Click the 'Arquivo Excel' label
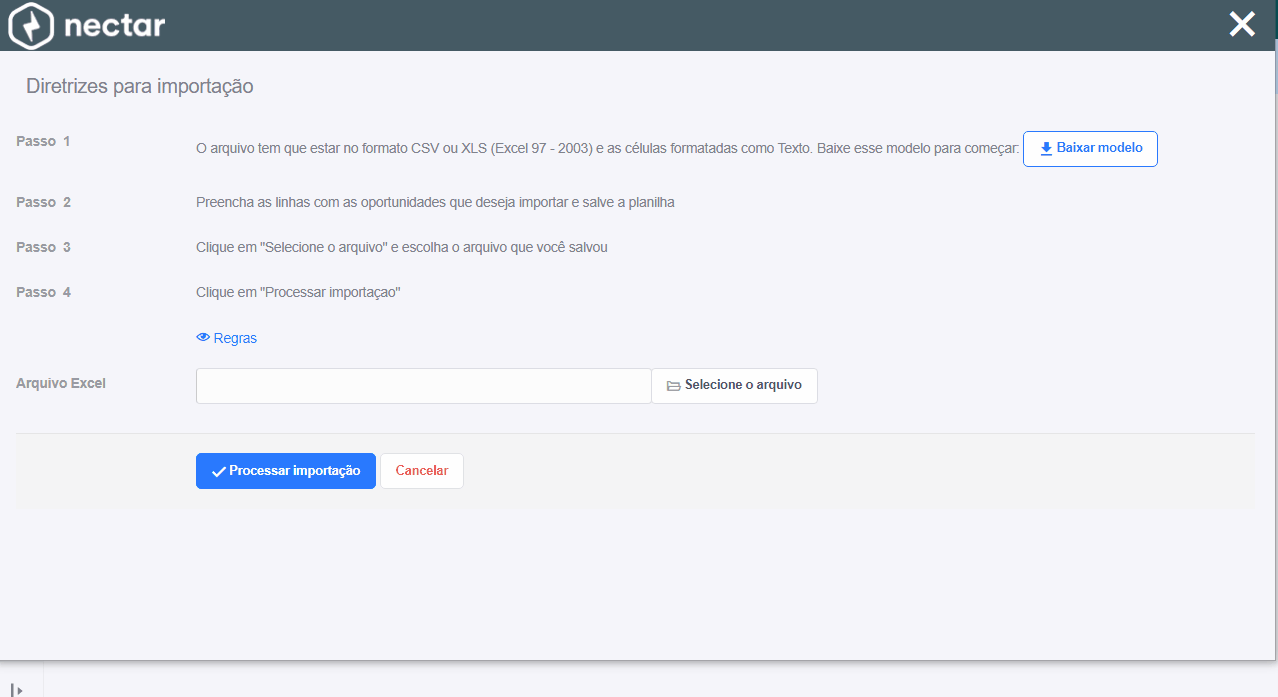The height and width of the screenshot is (697, 1278). click(61, 383)
